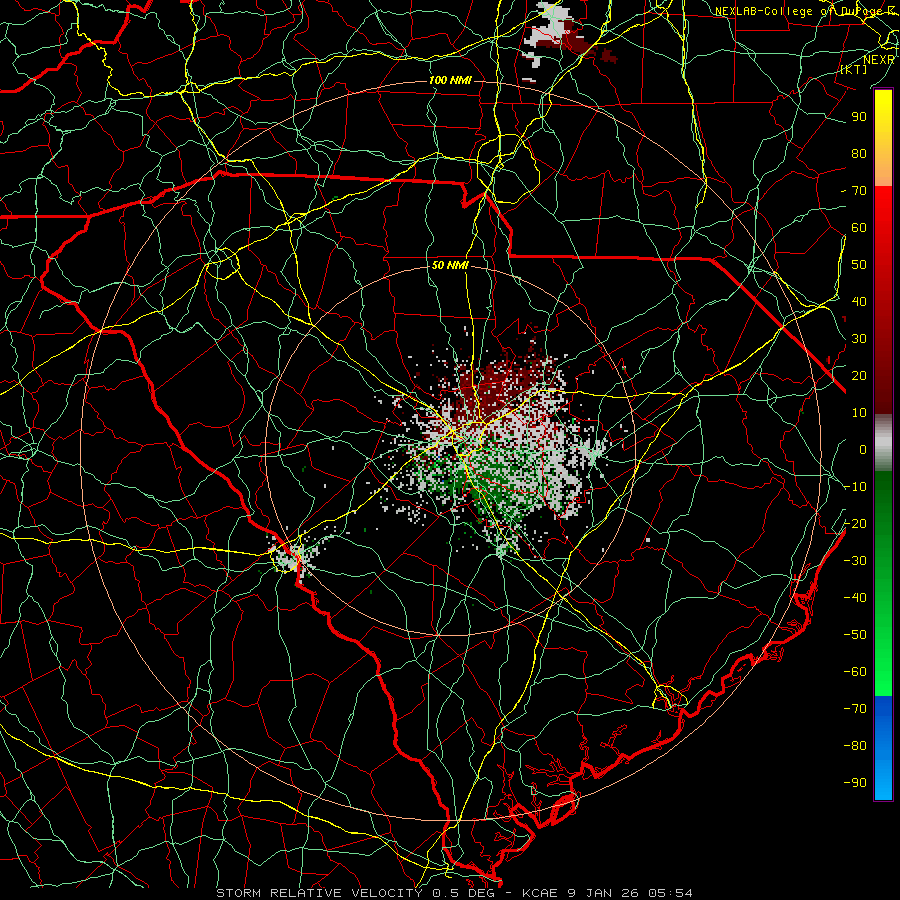Click the 80 value on the velocity scale
Image resolution: width=900 pixels, height=900 pixels.
[859, 154]
